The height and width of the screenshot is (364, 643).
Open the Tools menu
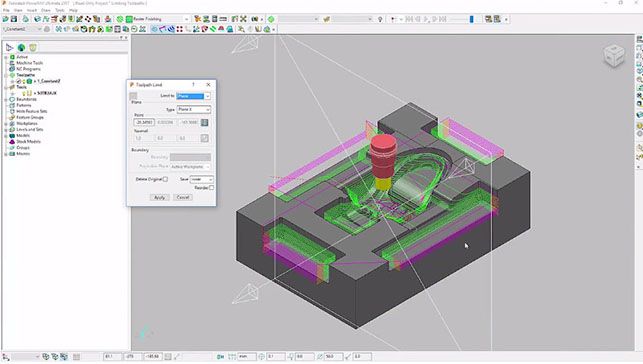pyautogui.click(x=60, y=10)
